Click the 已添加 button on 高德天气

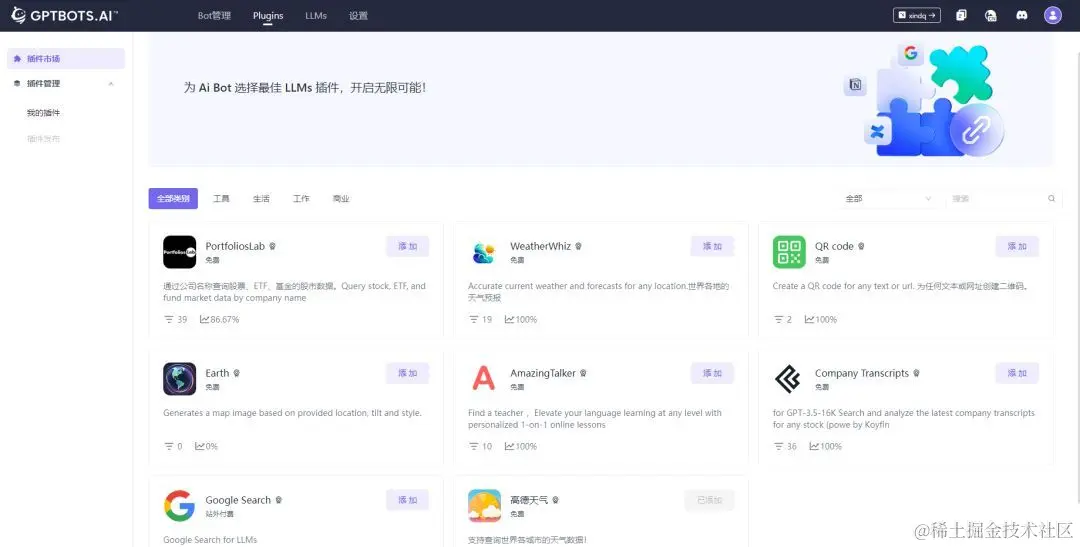[x=709, y=499]
